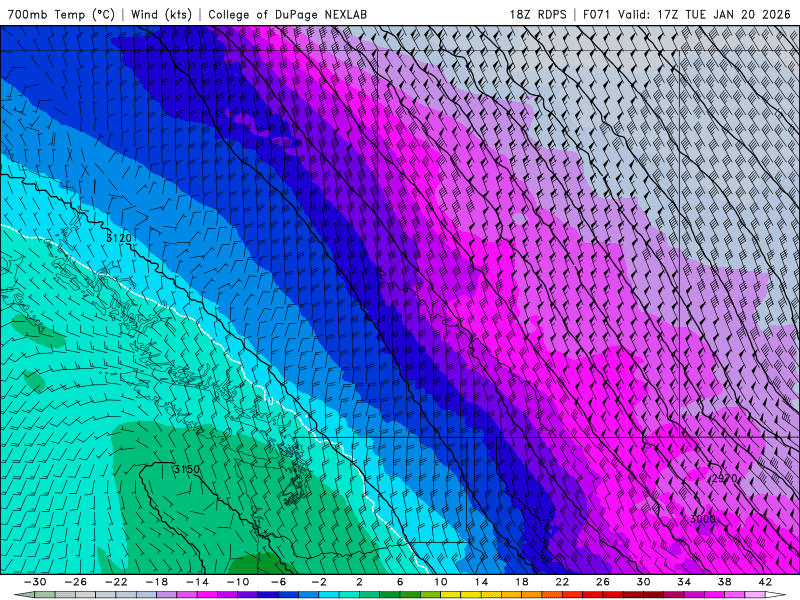Click the -14 colorbar tick label
Image resolution: width=800 pixels, height=600 pixels.
pos(197,582)
